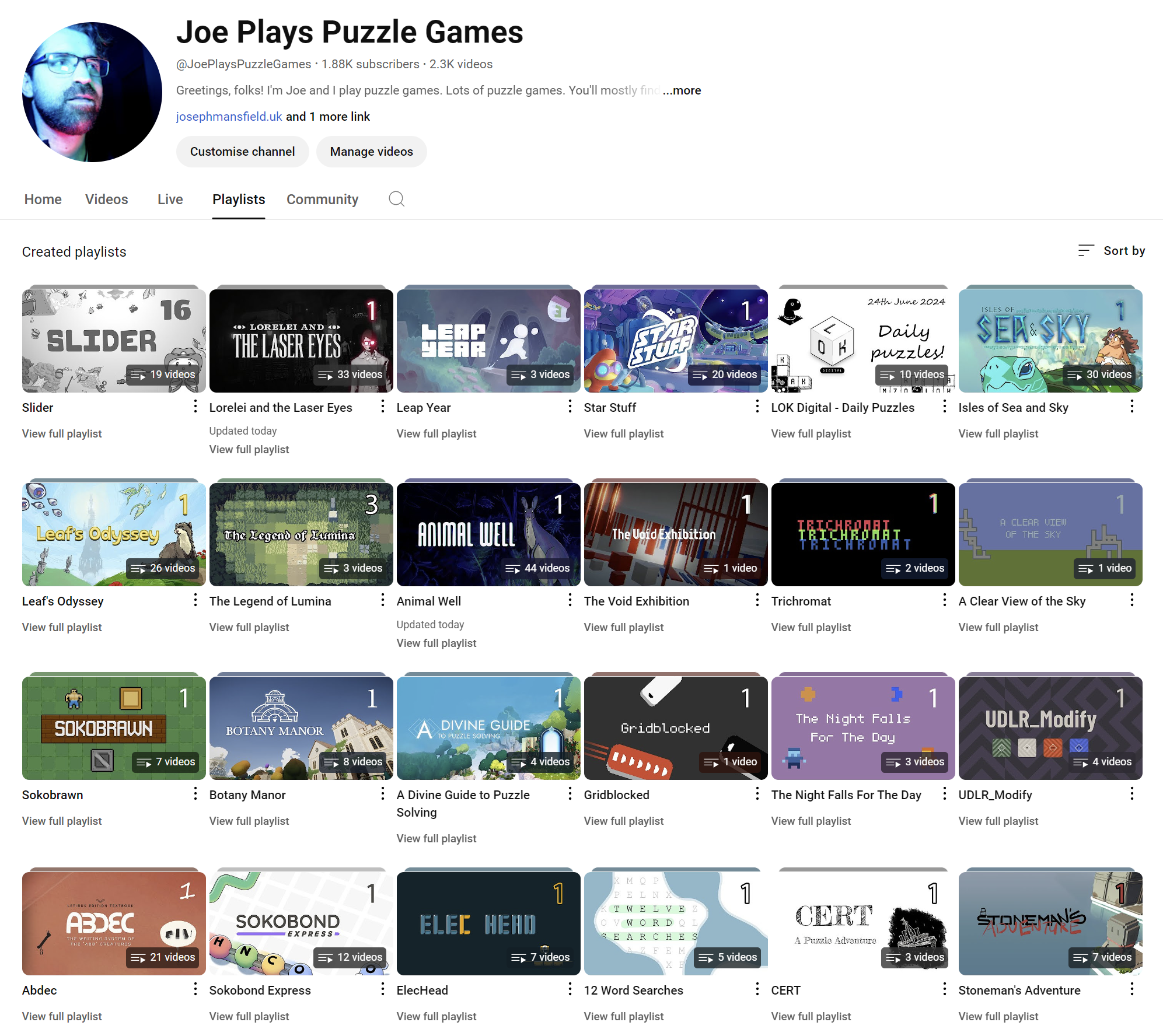The width and height of the screenshot is (1163, 1036).
Task: Click the Gridblocked playlist title
Action: (617, 795)
